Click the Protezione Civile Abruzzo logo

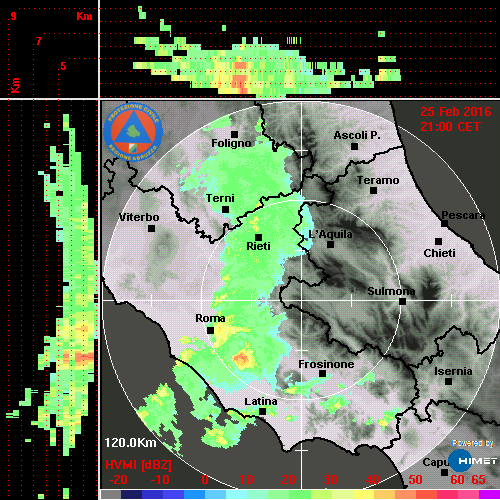(x=133, y=132)
